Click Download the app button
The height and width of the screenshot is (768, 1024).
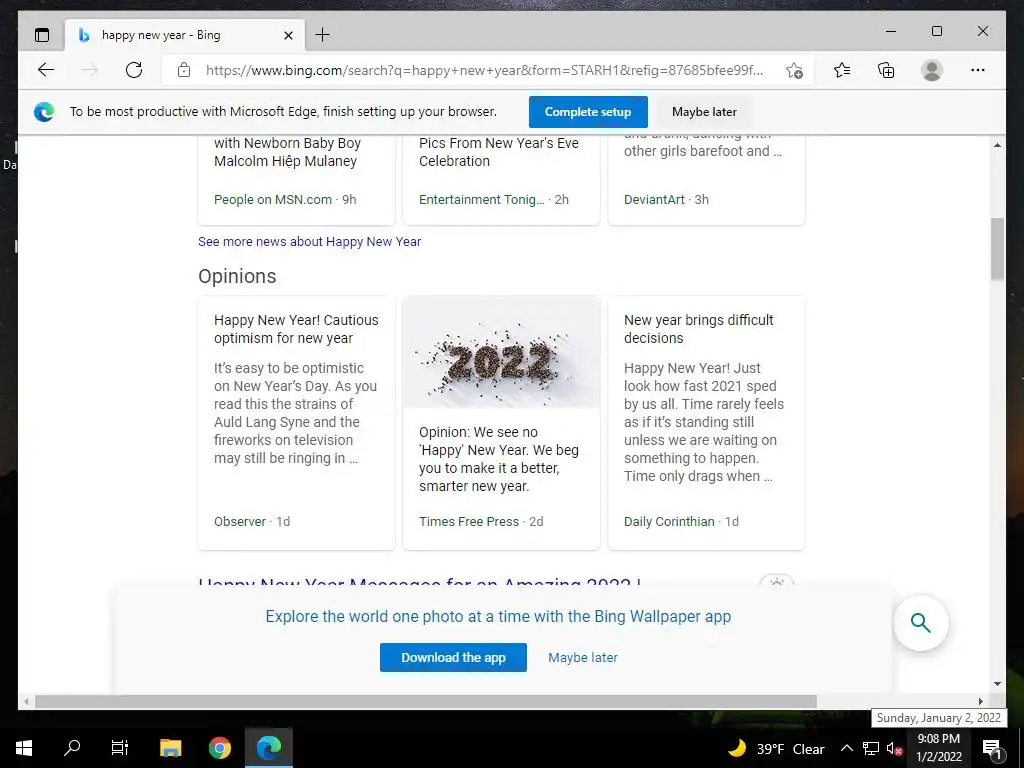453,658
